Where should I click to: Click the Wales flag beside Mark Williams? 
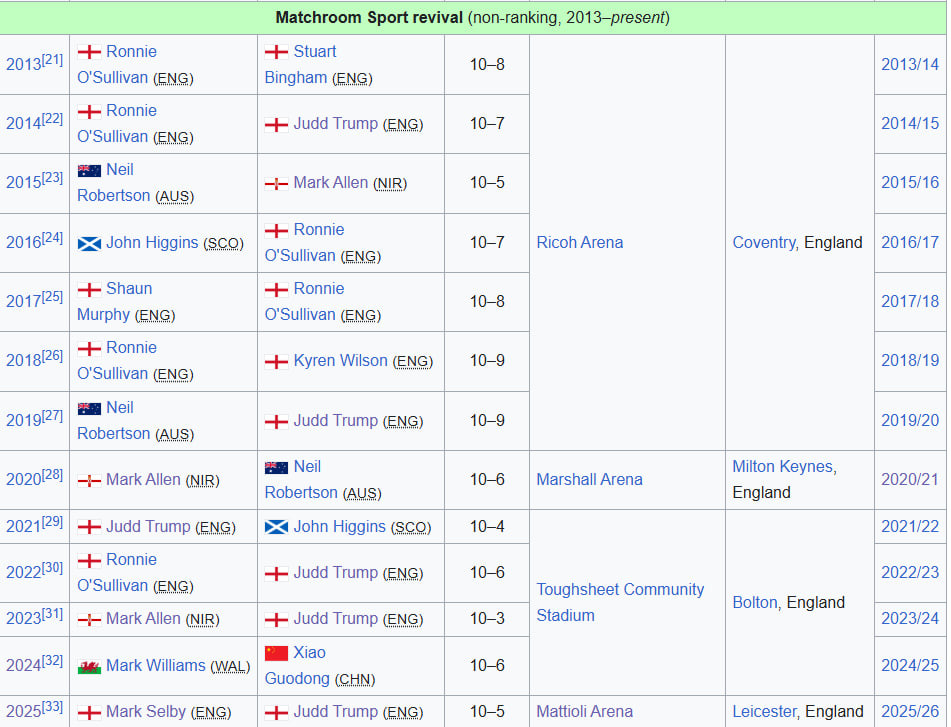click(89, 666)
